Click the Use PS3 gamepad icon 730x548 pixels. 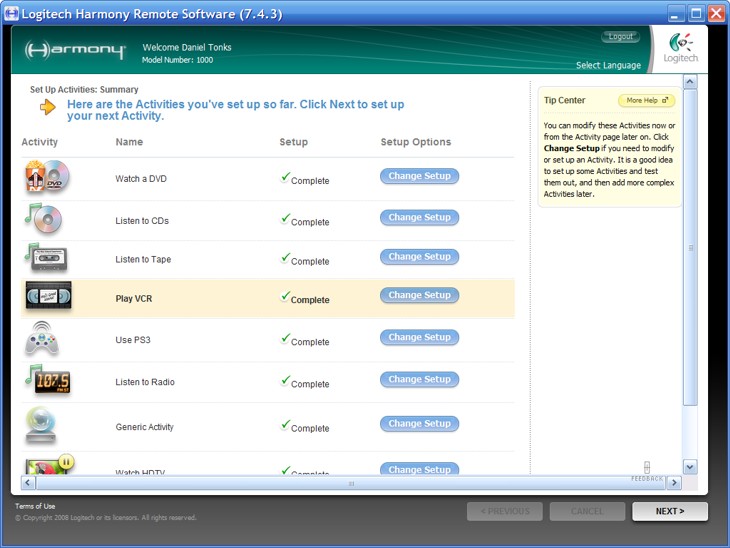pos(42,338)
